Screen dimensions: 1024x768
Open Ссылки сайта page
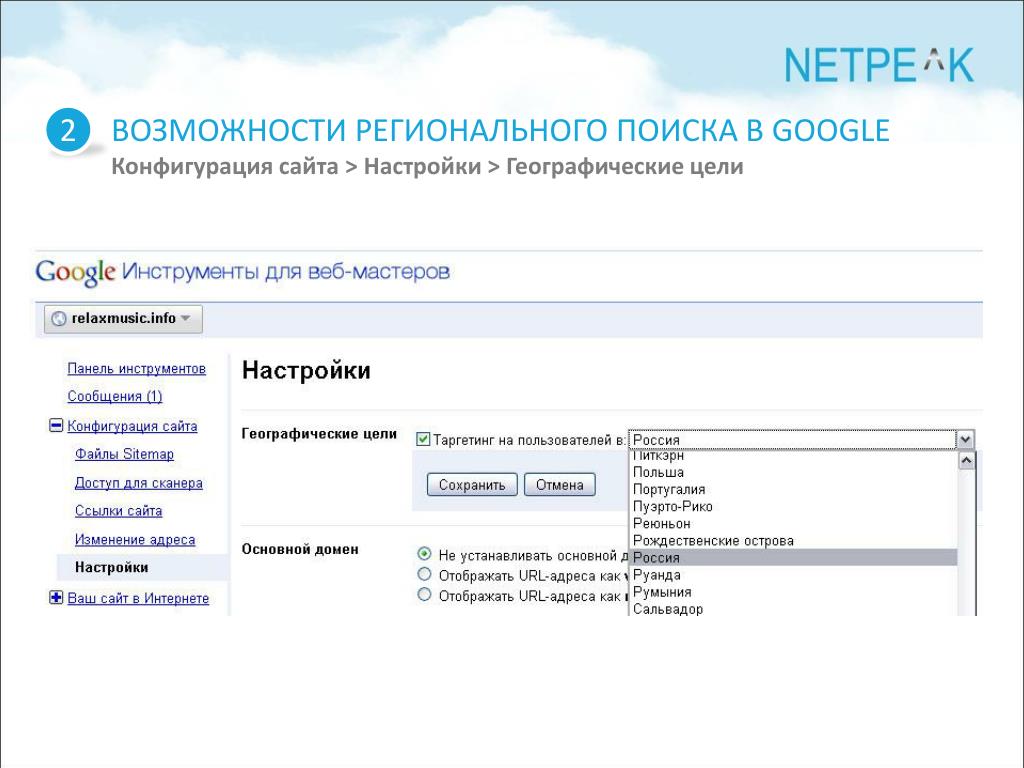tap(118, 511)
